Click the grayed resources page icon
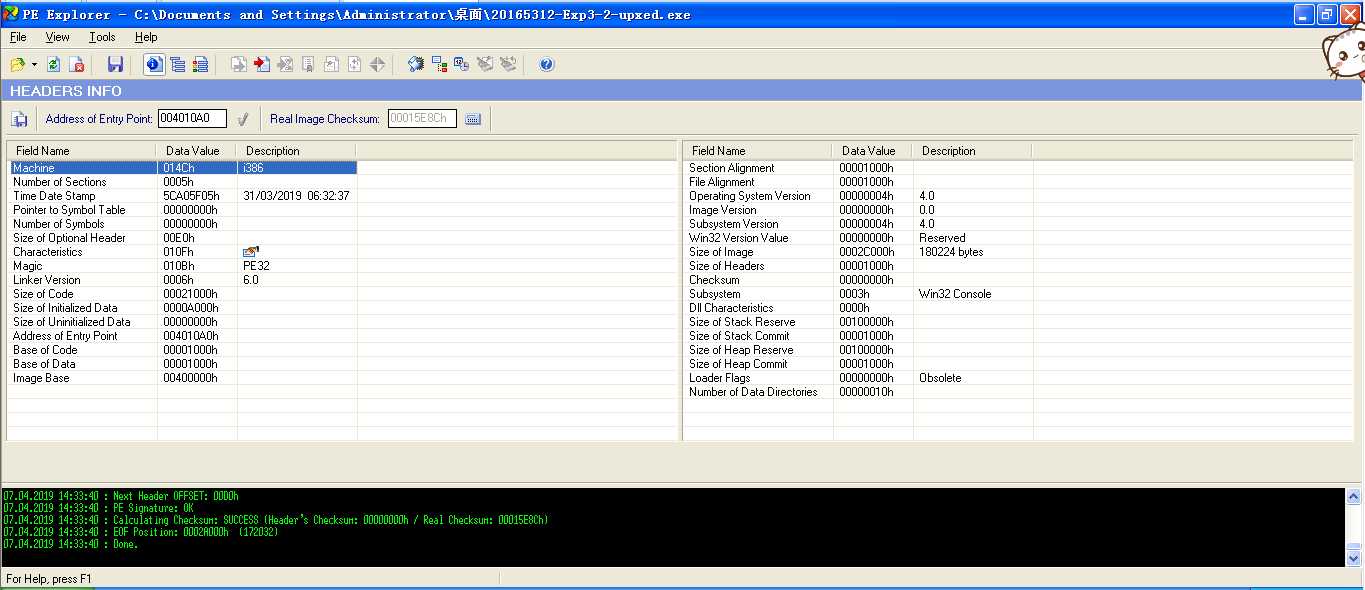The image size is (1365, 590). [x=331, y=65]
